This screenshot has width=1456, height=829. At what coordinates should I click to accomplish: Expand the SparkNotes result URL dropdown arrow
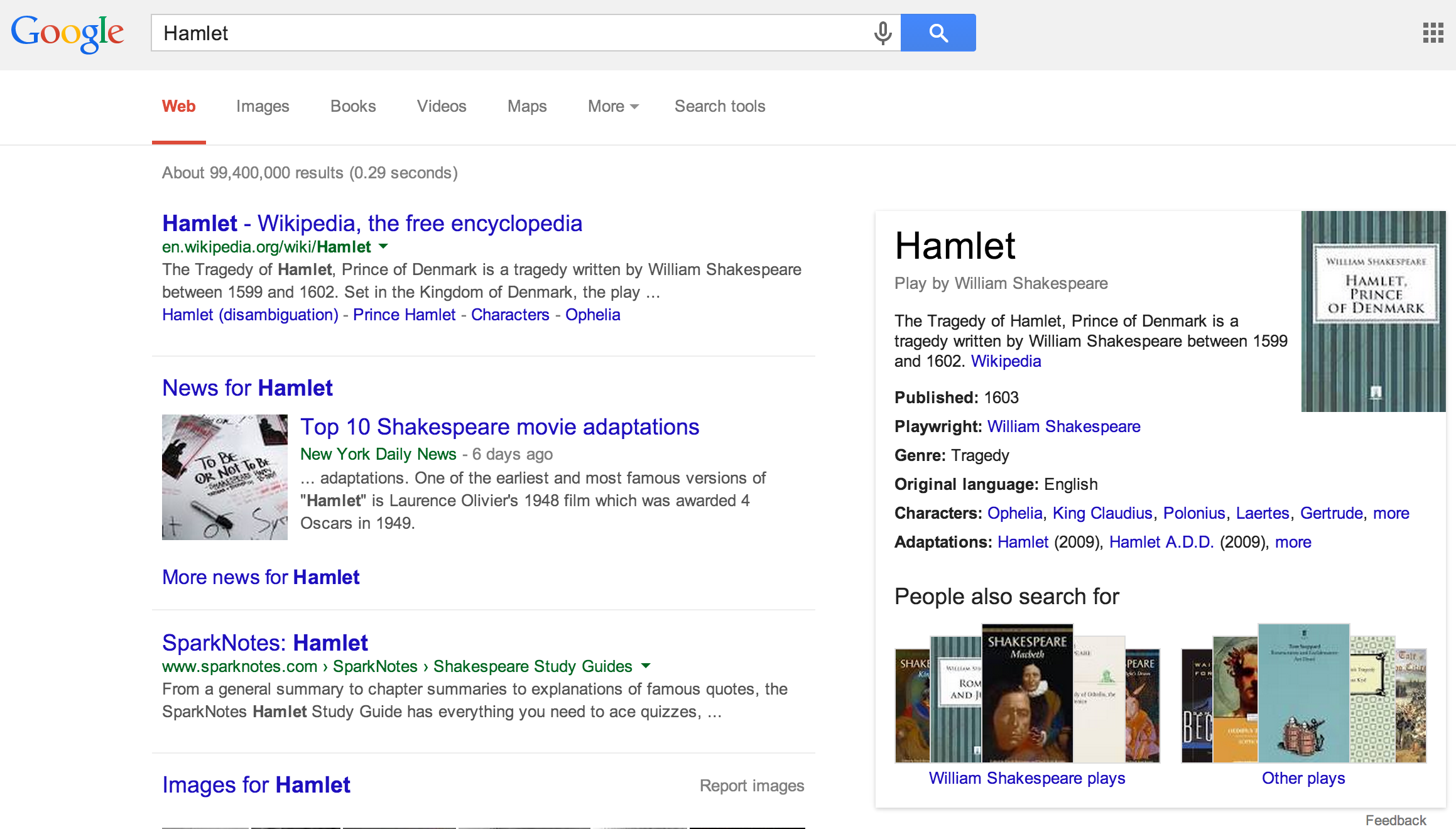646,666
